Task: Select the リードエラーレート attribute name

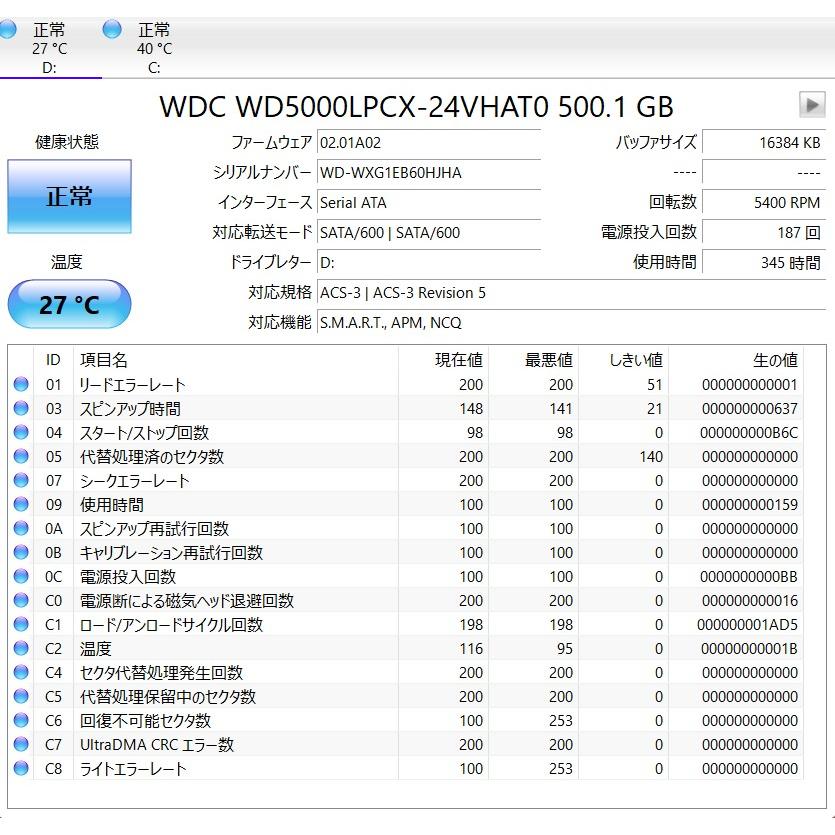Action: click(x=132, y=384)
